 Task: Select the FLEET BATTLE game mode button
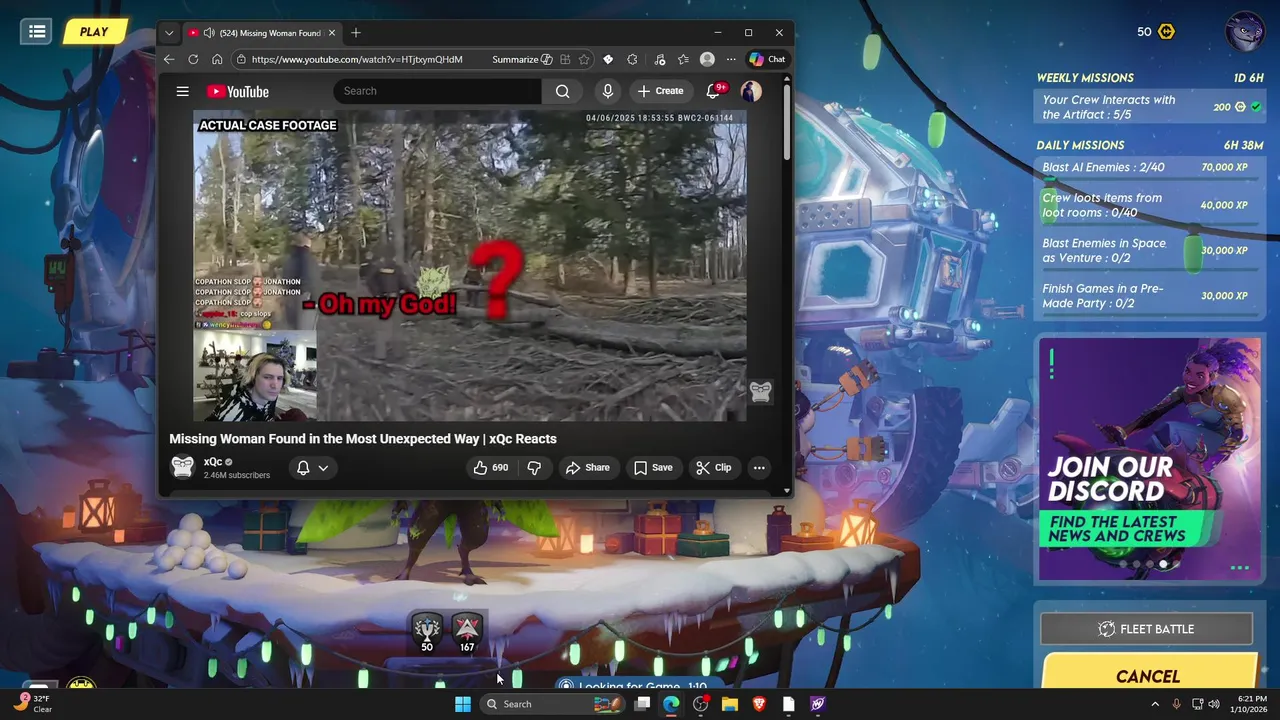[1146, 629]
